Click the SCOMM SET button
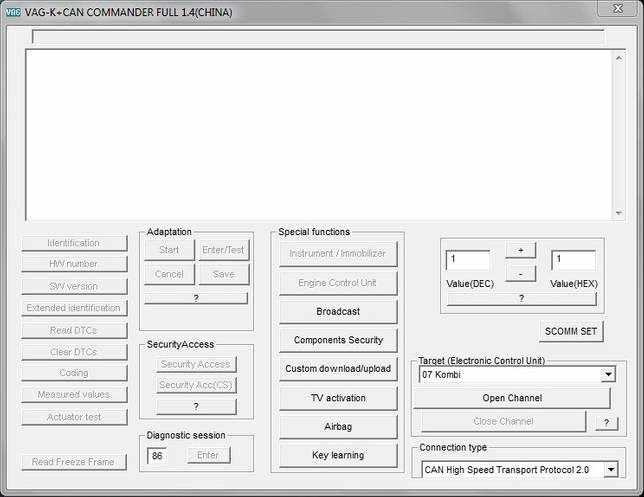 pos(571,331)
